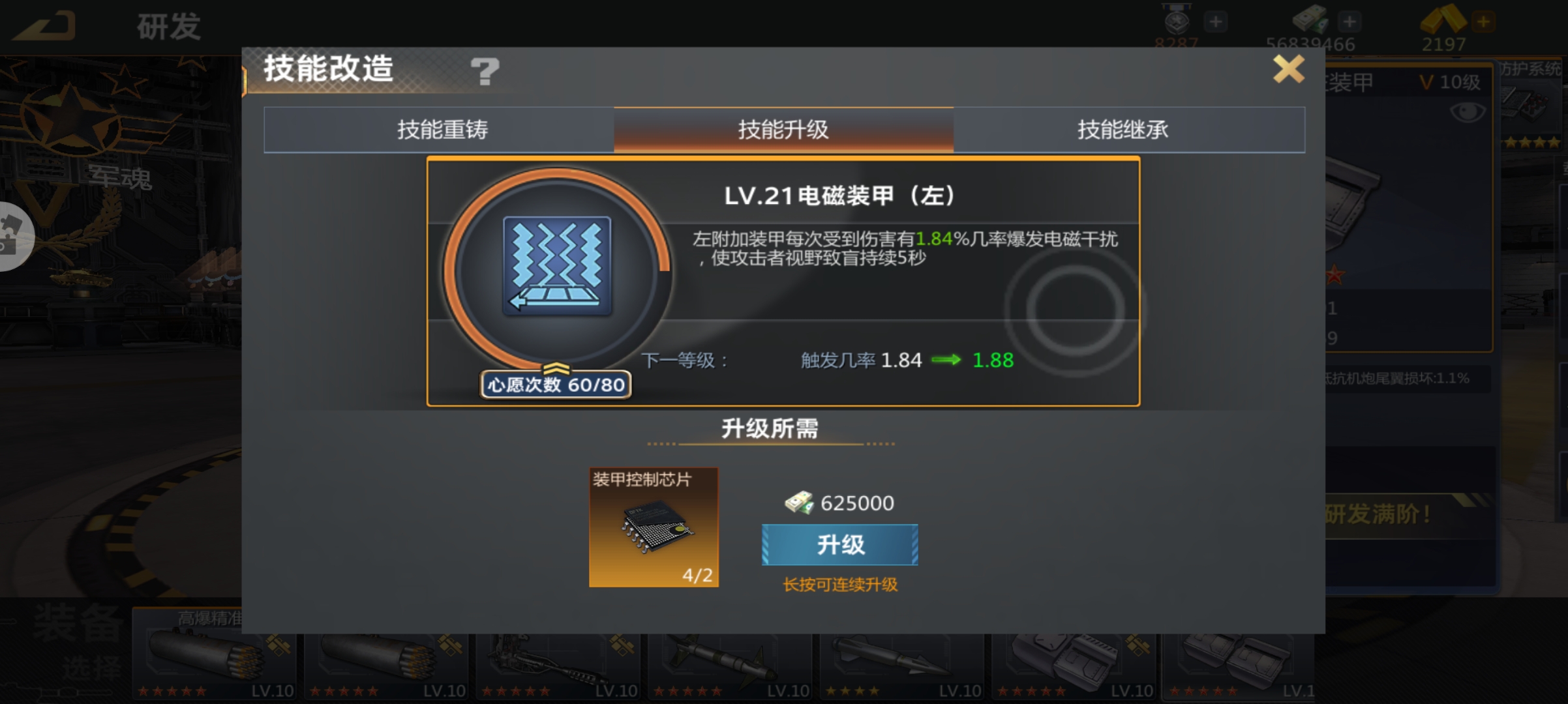Open the puzzle piece side icon
Screen dimensions: 1568x704
click(13, 236)
